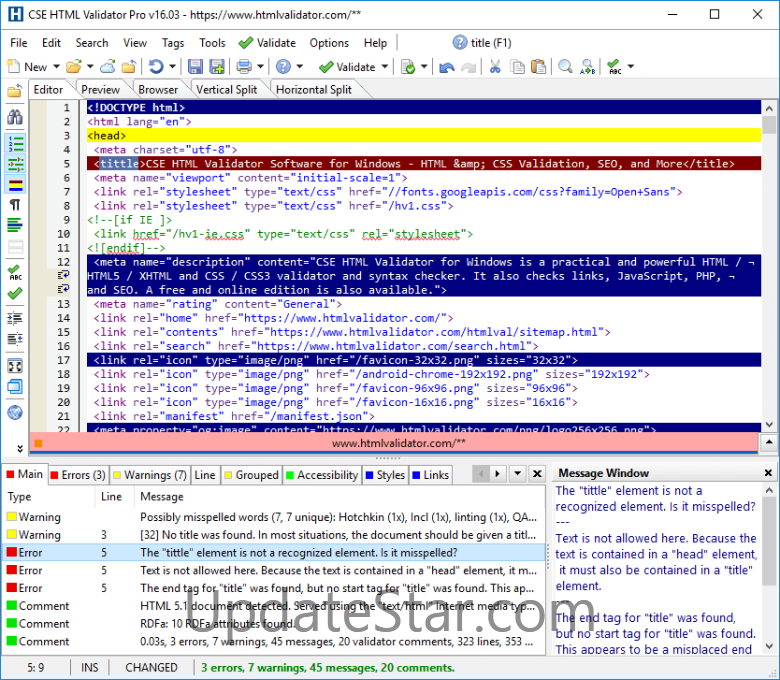Open the New button dropdown arrow
The image size is (780, 680).
[56, 67]
